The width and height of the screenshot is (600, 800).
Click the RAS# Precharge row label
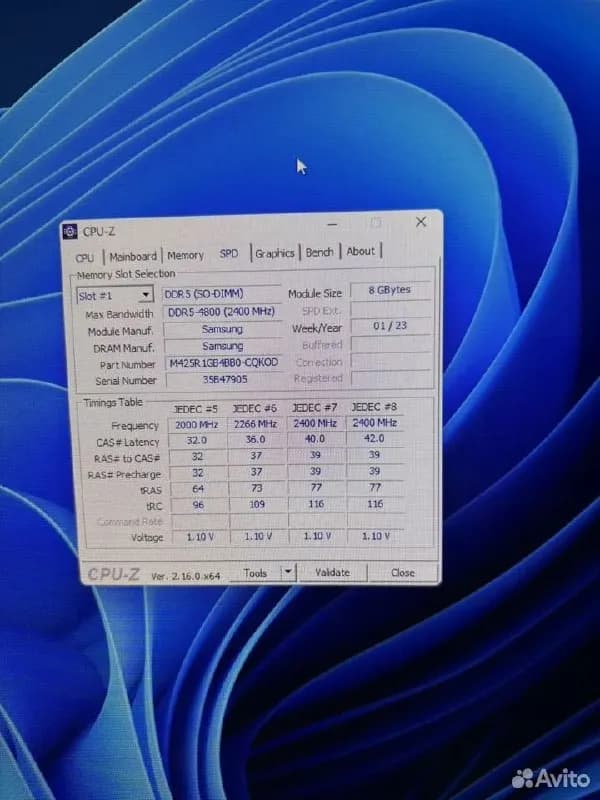coord(124,475)
